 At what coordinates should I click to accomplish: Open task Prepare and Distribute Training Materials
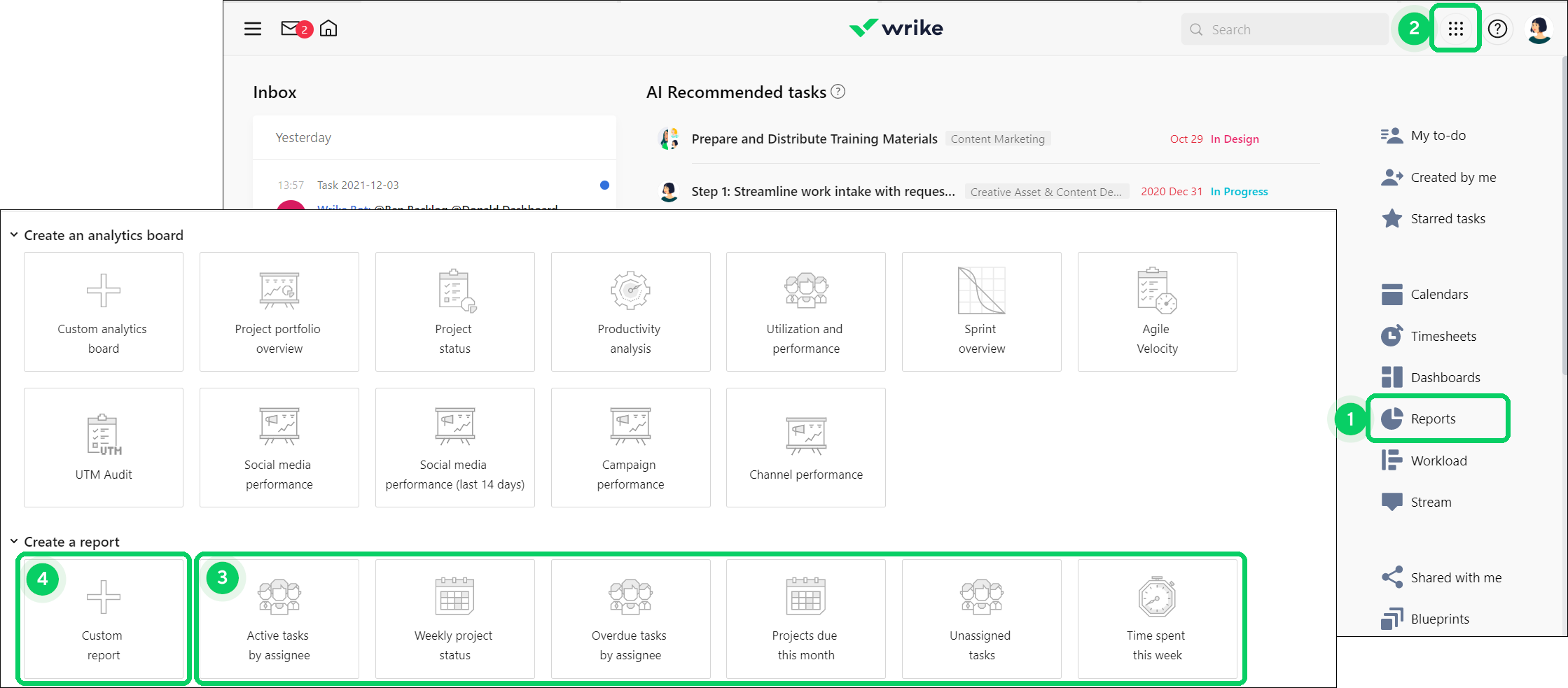814,139
